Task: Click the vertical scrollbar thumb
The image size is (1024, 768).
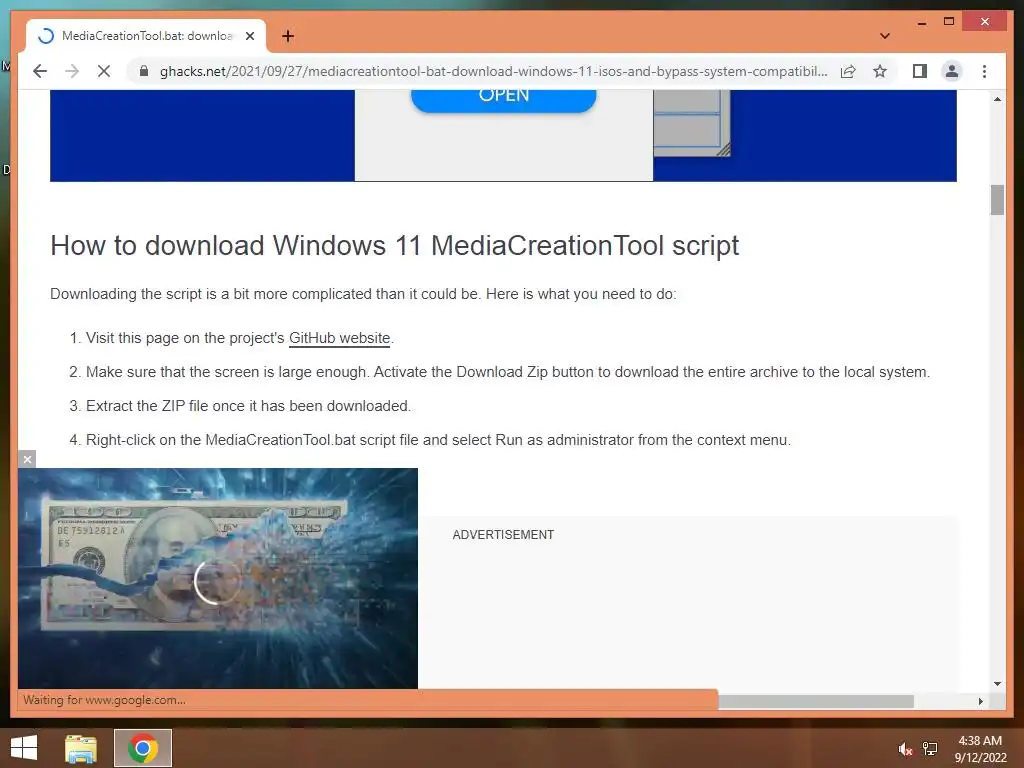Action: tap(997, 200)
